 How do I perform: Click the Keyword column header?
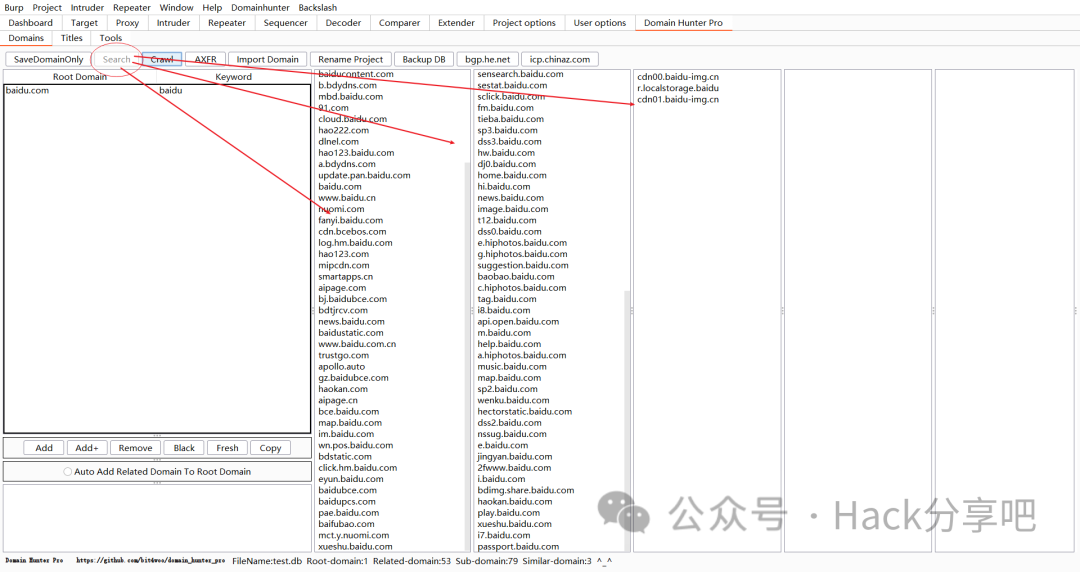pyautogui.click(x=233, y=76)
